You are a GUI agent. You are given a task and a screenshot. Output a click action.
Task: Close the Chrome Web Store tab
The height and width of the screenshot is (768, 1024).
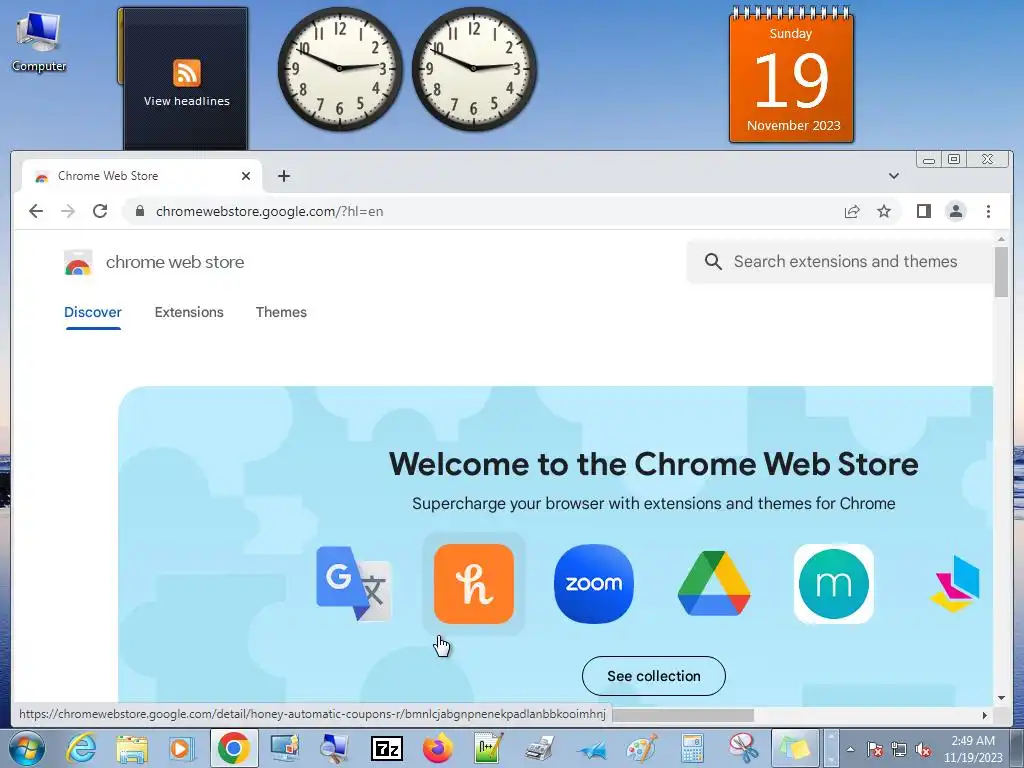coord(246,176)
